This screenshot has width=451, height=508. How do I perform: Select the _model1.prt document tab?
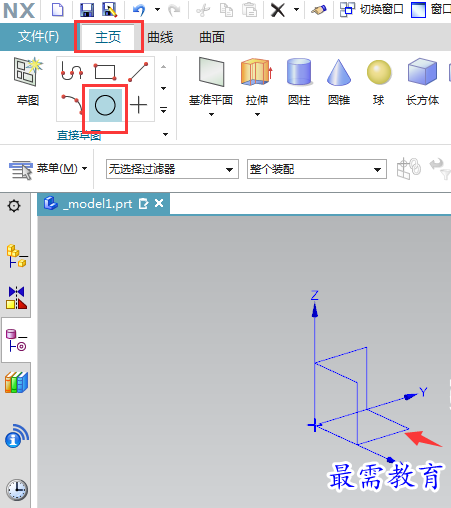coord(103,204)
